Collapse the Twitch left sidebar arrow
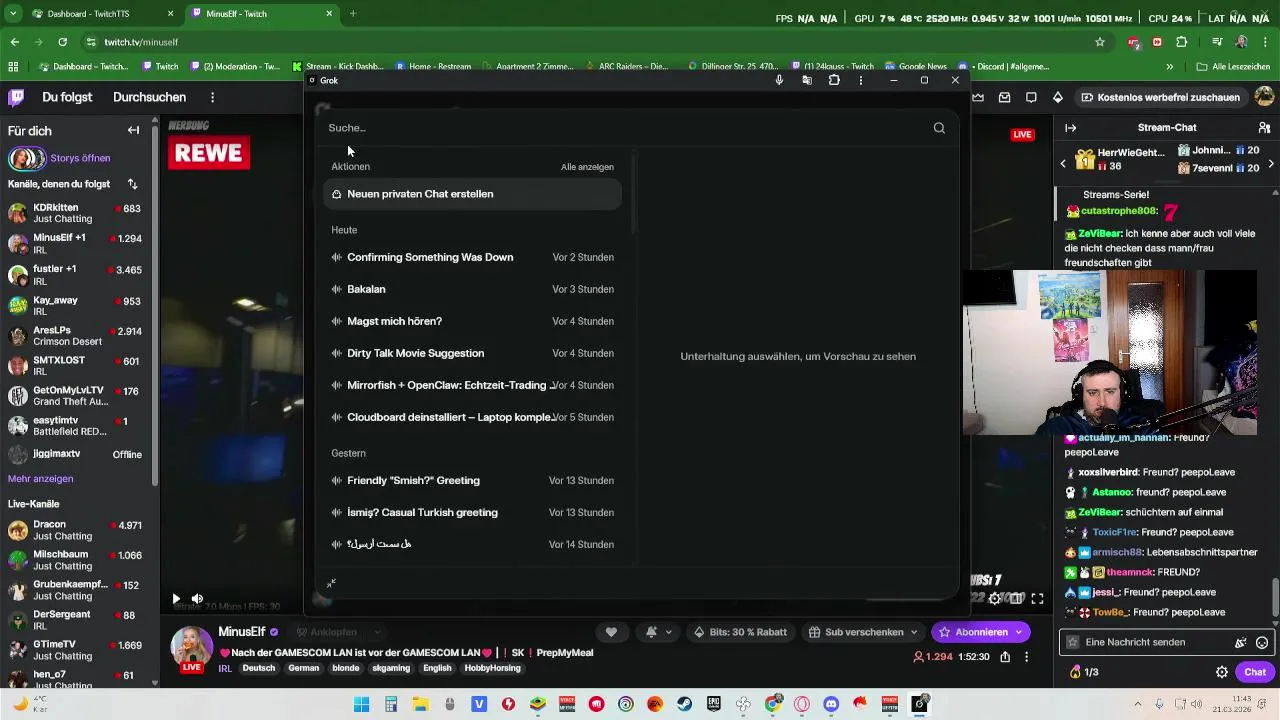Image resolution: width=1280 pixels, height=720 pixels. (133, 131)
